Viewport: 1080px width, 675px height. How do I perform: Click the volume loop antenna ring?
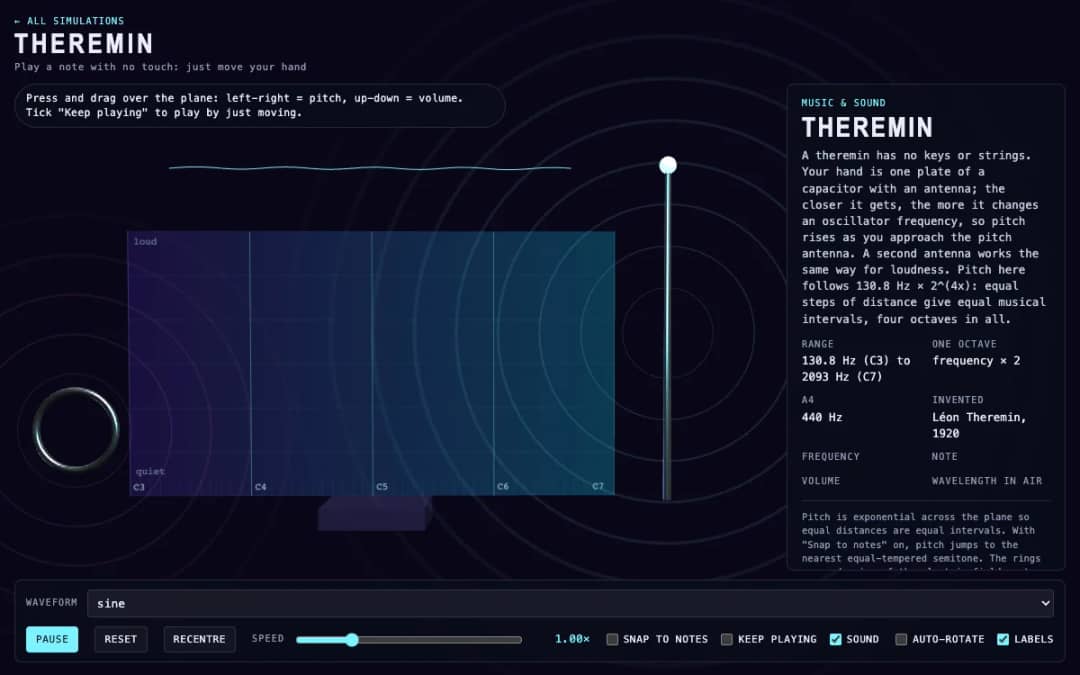pyautogui.click(x=76, y=428)
